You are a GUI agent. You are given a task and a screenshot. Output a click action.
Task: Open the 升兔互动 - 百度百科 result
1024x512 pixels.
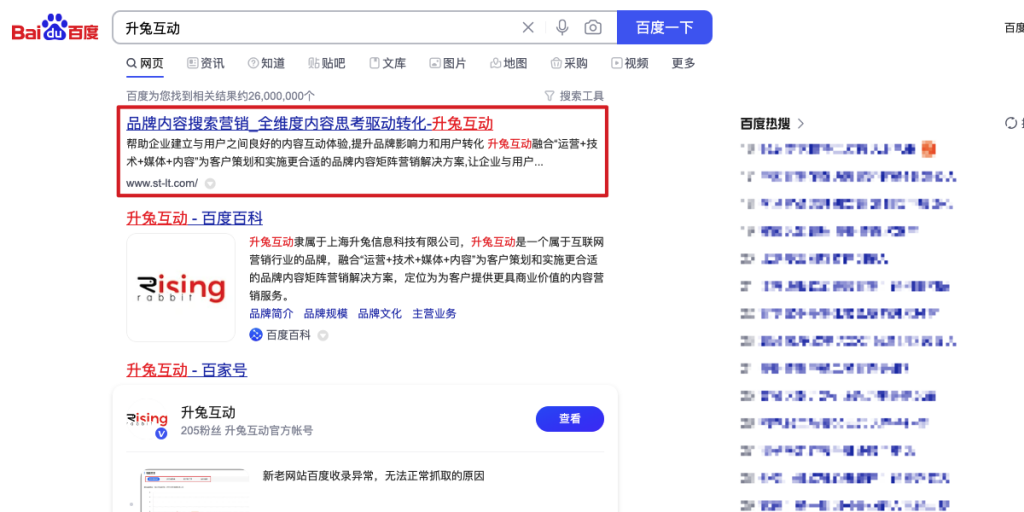tap(194, 218)
